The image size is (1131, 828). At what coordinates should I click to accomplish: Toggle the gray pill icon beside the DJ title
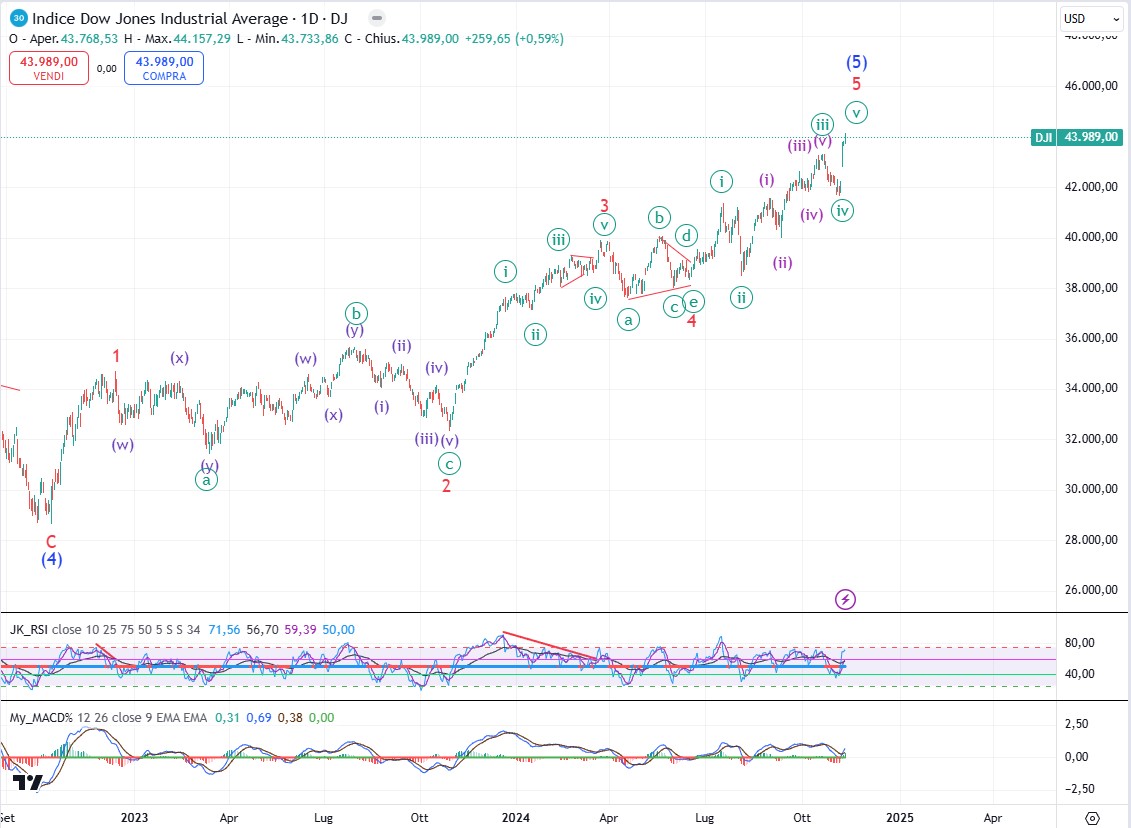coord(377,18)
